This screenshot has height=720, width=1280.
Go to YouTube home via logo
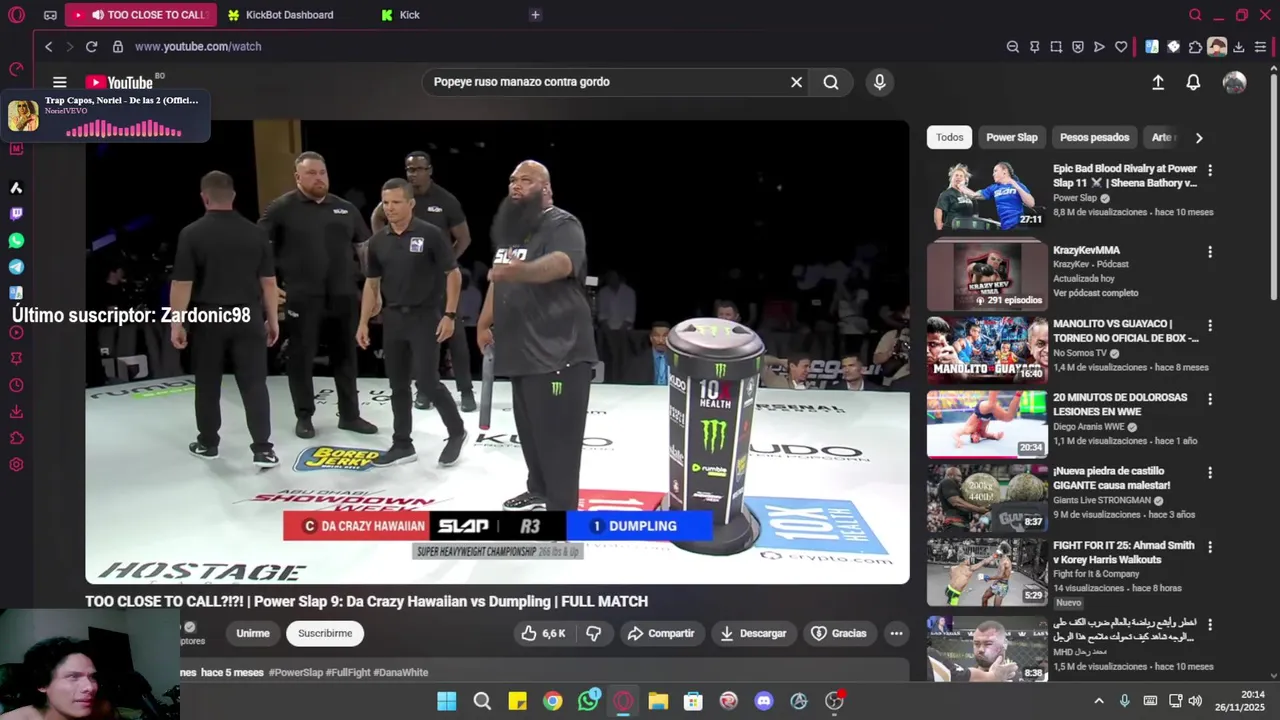click(119, 82)
